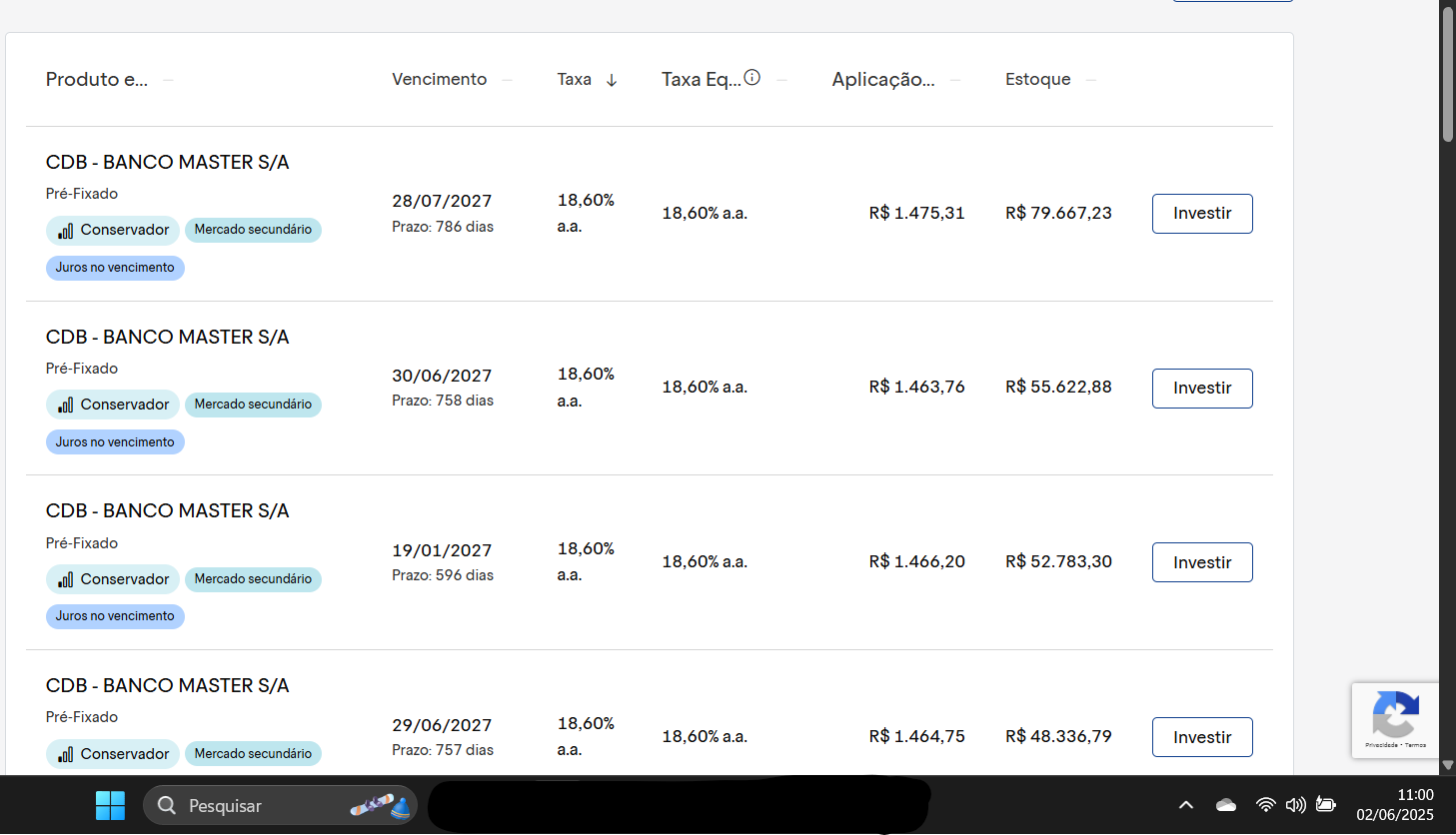Click the minimum application R$ 1.463,76
The image size is (1456, 835).
pyautogui.click(x=917, y=387)
